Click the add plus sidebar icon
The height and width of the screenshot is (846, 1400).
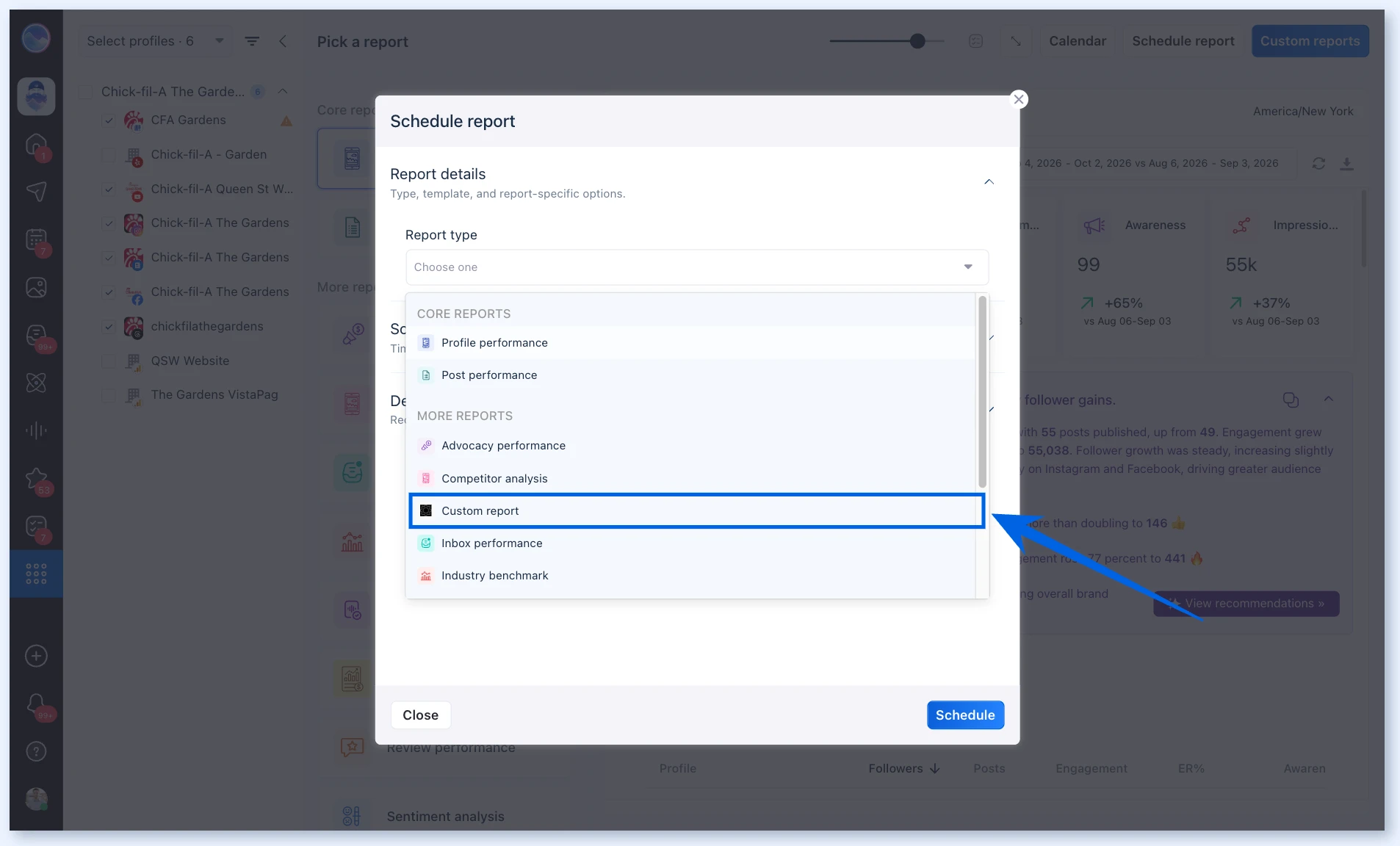[x=36, y=656]
